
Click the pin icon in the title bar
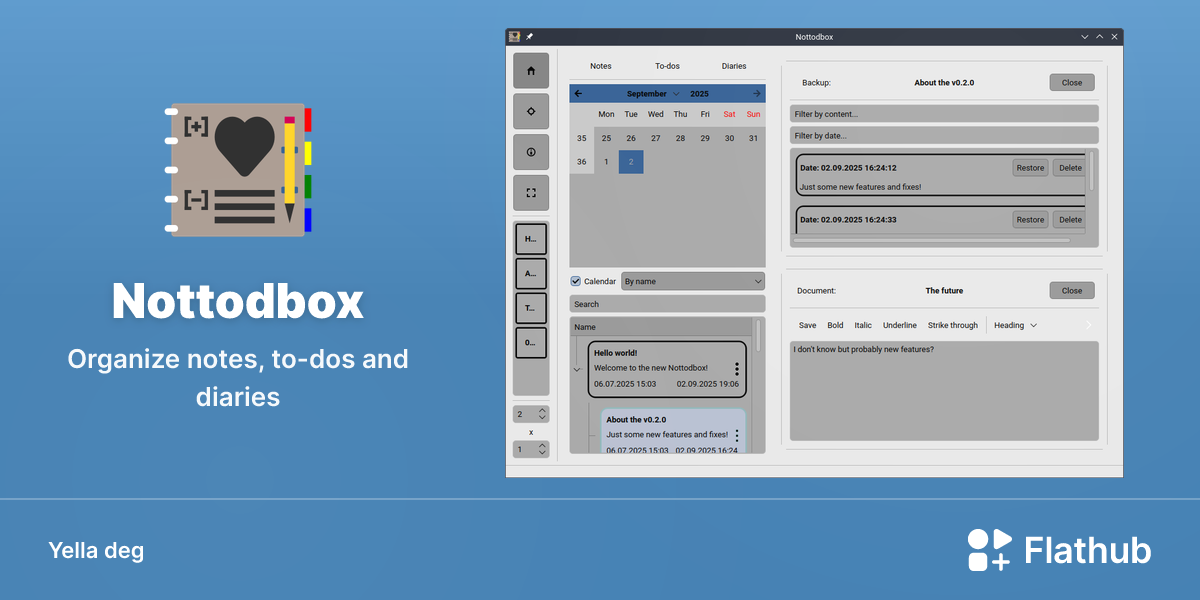click(x=530, y=37)
